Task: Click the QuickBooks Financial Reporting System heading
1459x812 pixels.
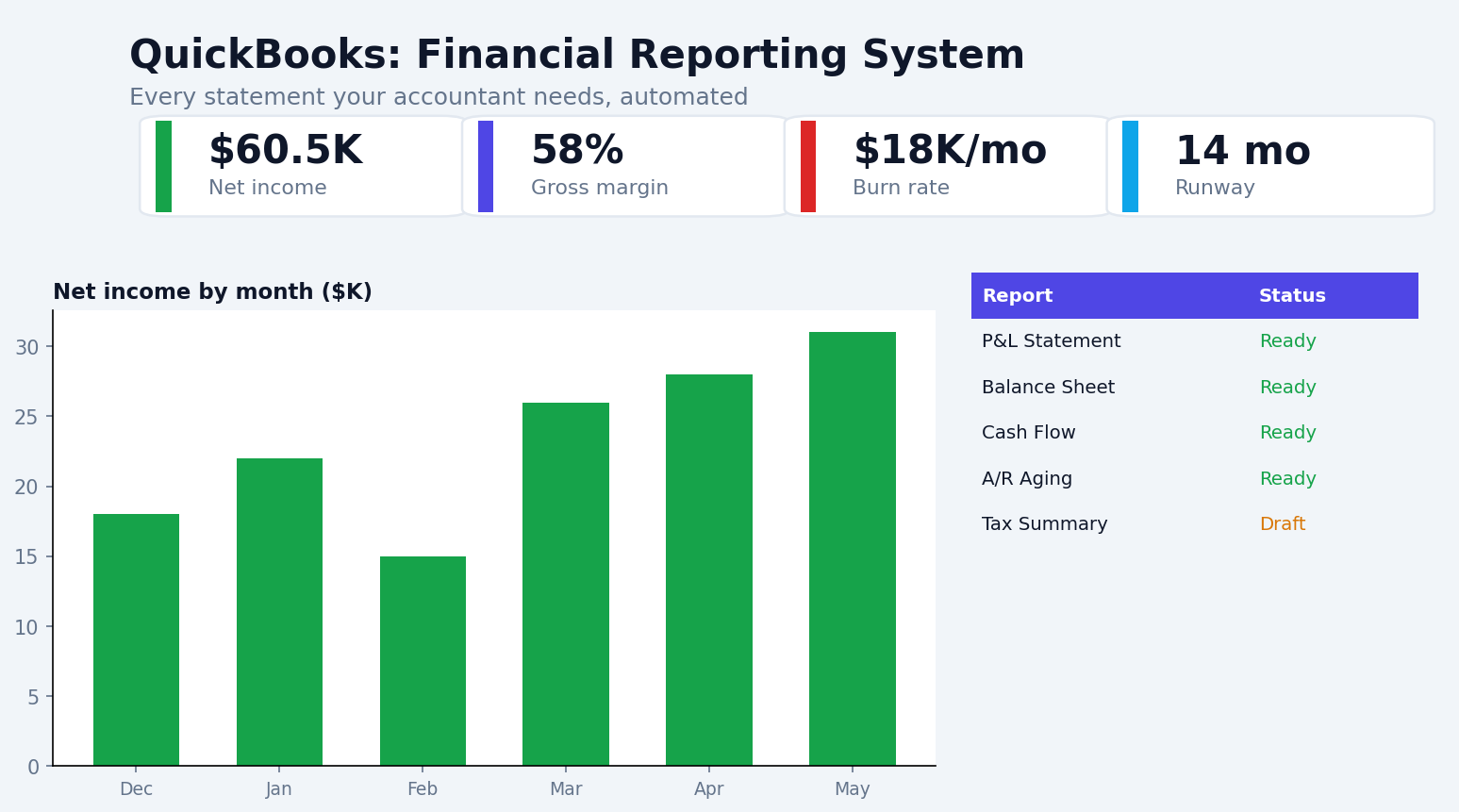Action: click(x=577, y=56)
